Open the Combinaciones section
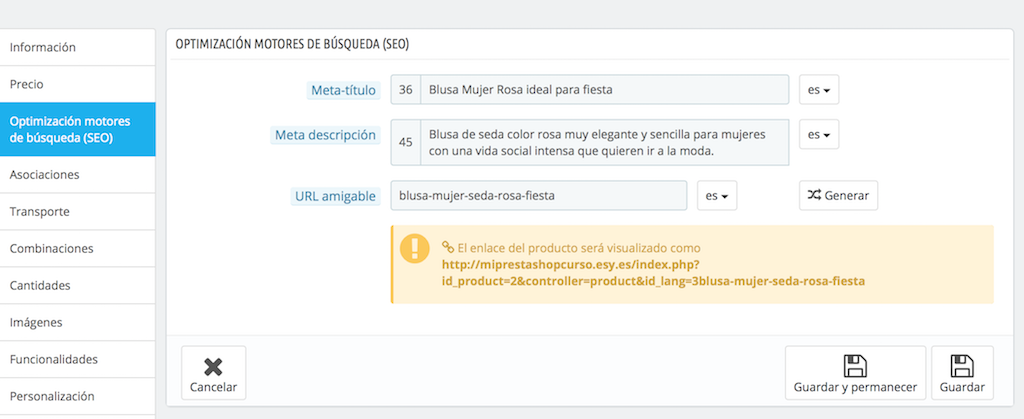The width and height of the screenshot is (1024, 419). coord(77,249)
